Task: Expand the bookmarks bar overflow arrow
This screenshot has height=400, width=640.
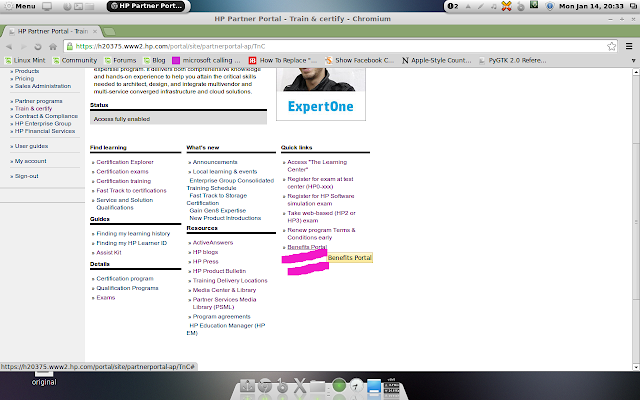Action: tap(633, 60)
